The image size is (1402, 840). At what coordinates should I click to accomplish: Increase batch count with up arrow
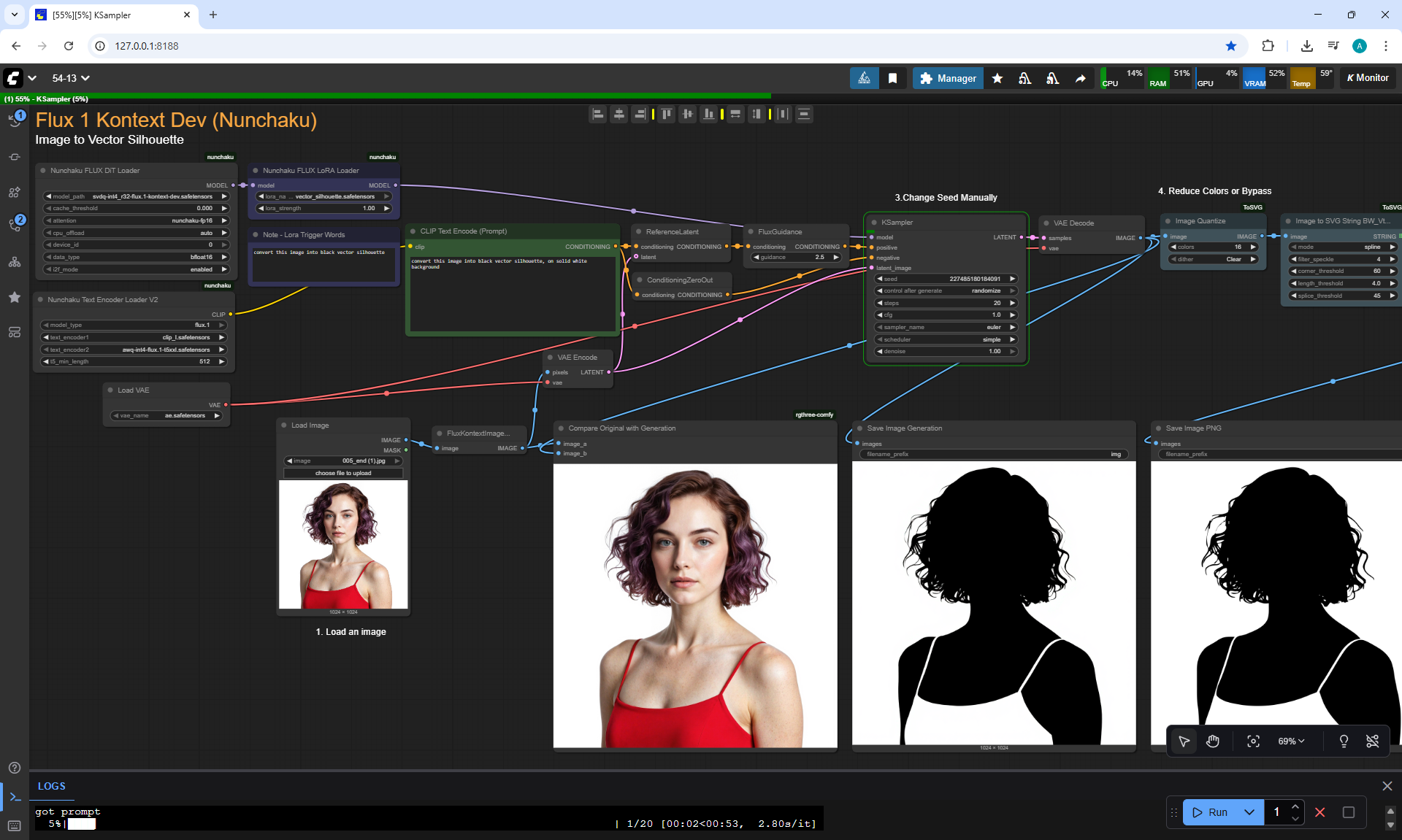click(1295, 806)
